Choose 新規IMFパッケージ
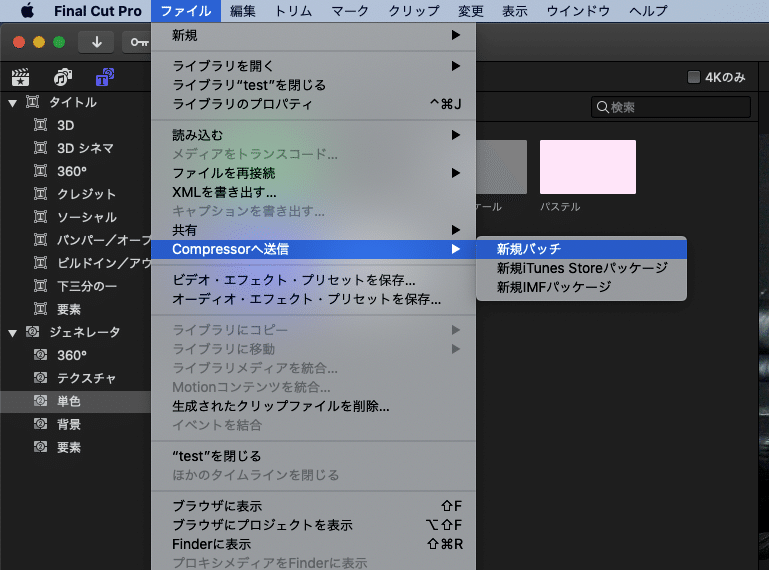 [x=581, y=287]
